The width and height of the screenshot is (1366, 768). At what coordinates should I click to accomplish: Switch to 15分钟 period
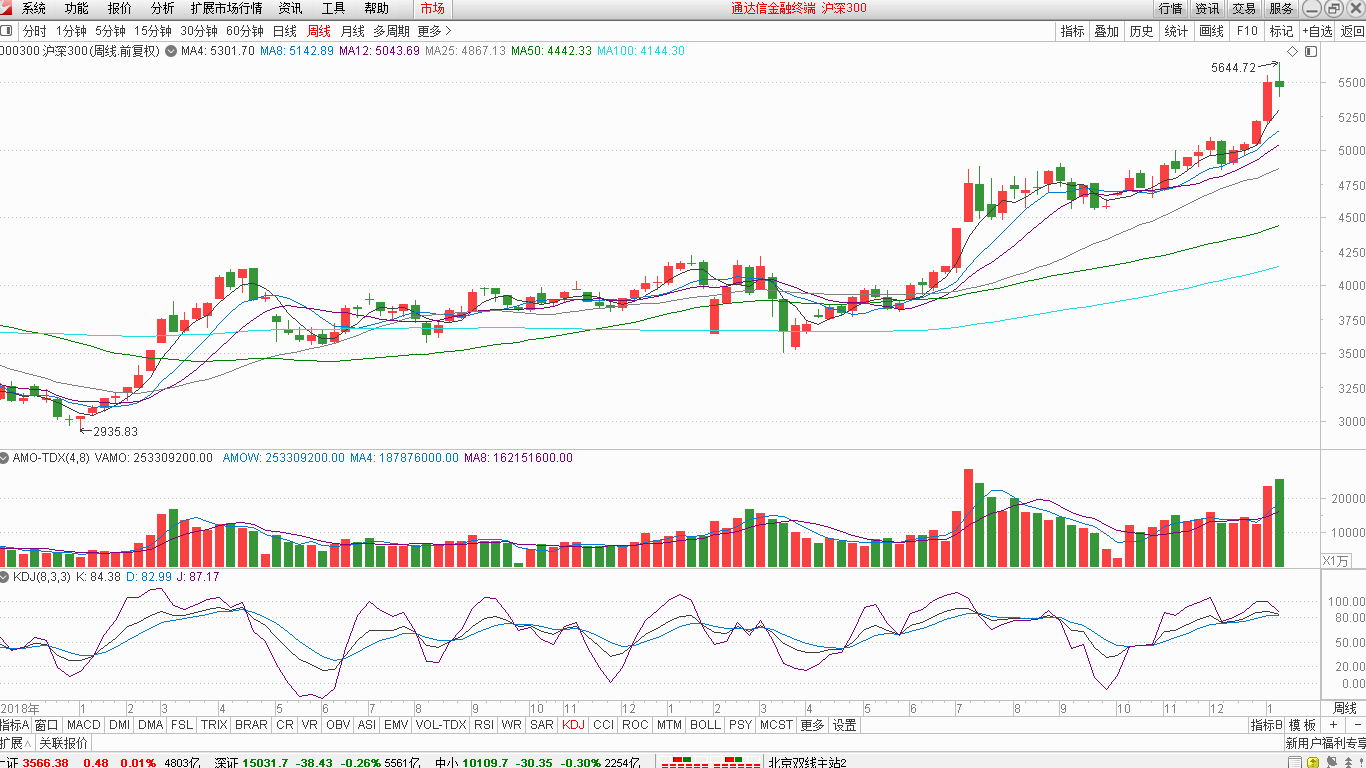coord(153,31)
